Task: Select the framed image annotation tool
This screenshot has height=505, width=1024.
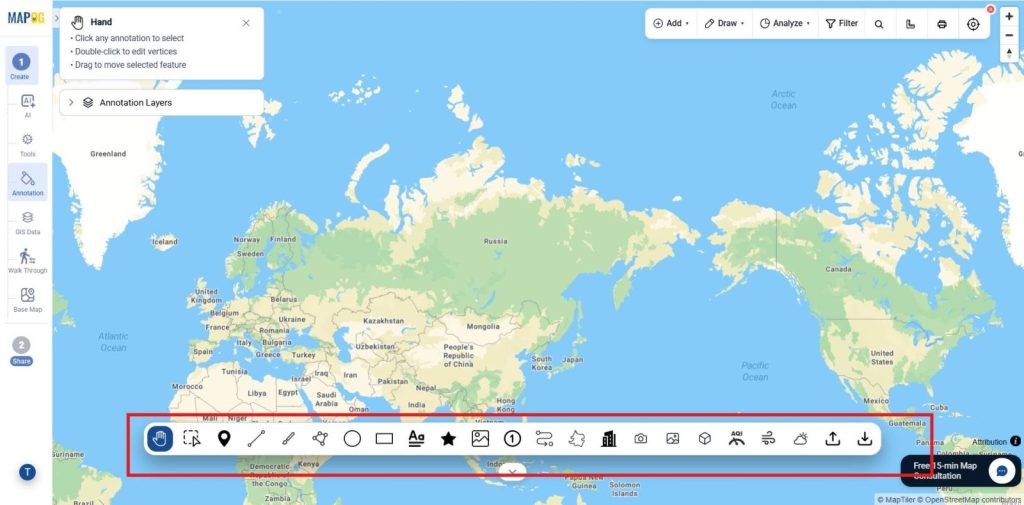Action: click(480, 439)
